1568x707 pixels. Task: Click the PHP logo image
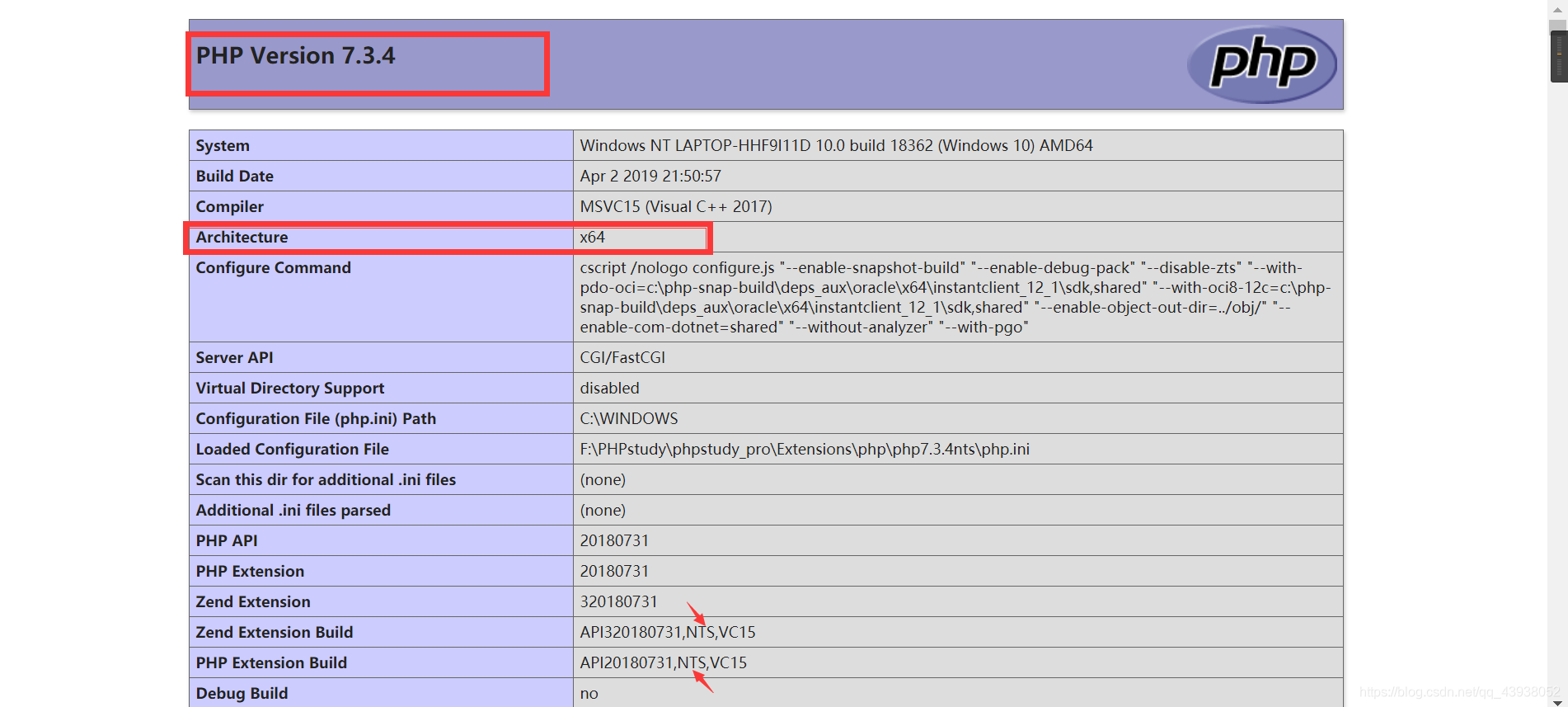[x=1261, y=64]
